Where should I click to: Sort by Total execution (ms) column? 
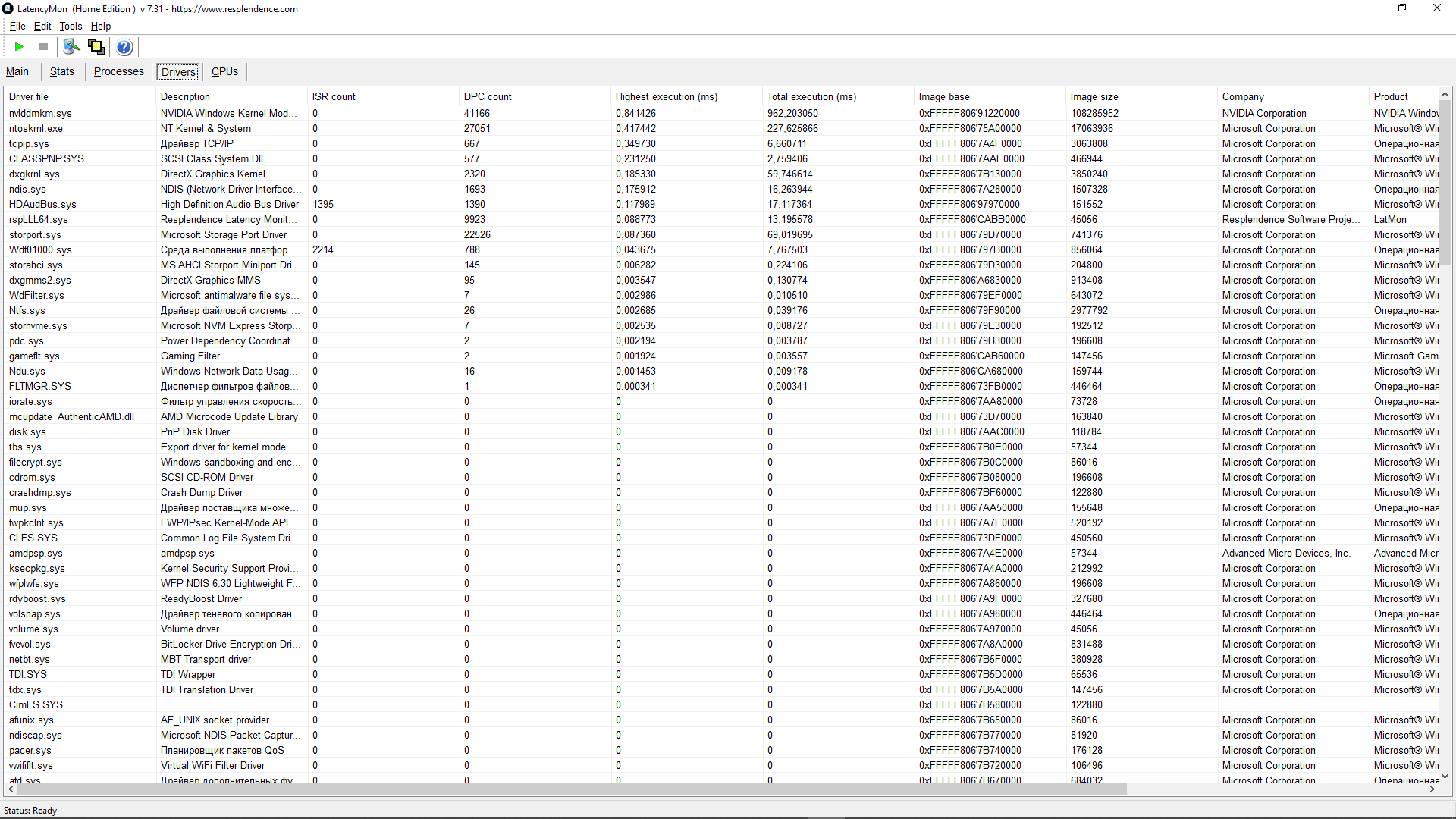(838, 96)
